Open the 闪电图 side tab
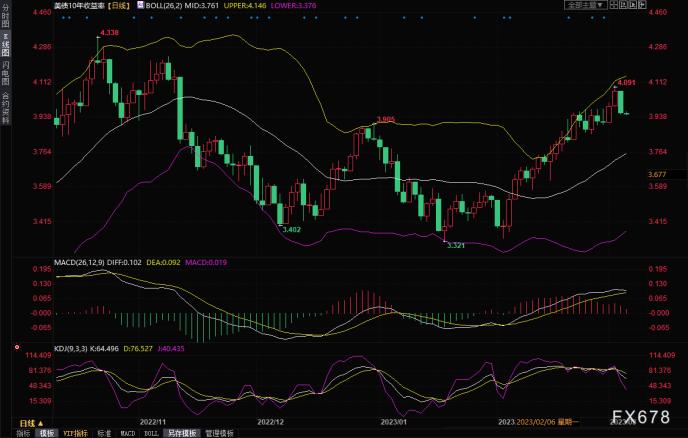 point(5,73)
